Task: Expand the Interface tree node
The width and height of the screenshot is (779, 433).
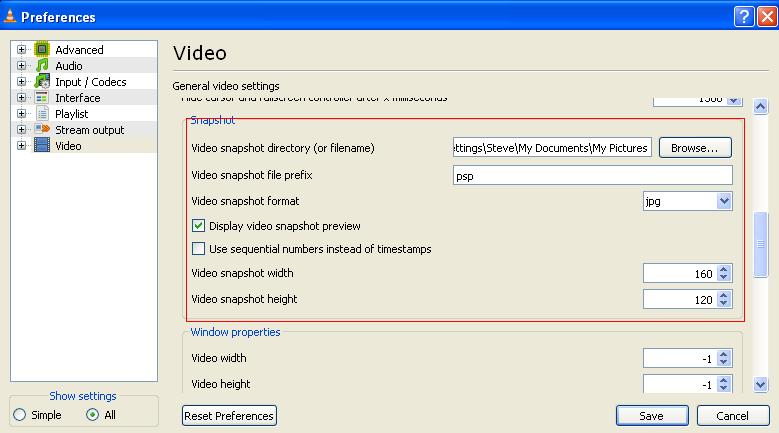Action: pyautogui.click(x=21, y=98)
